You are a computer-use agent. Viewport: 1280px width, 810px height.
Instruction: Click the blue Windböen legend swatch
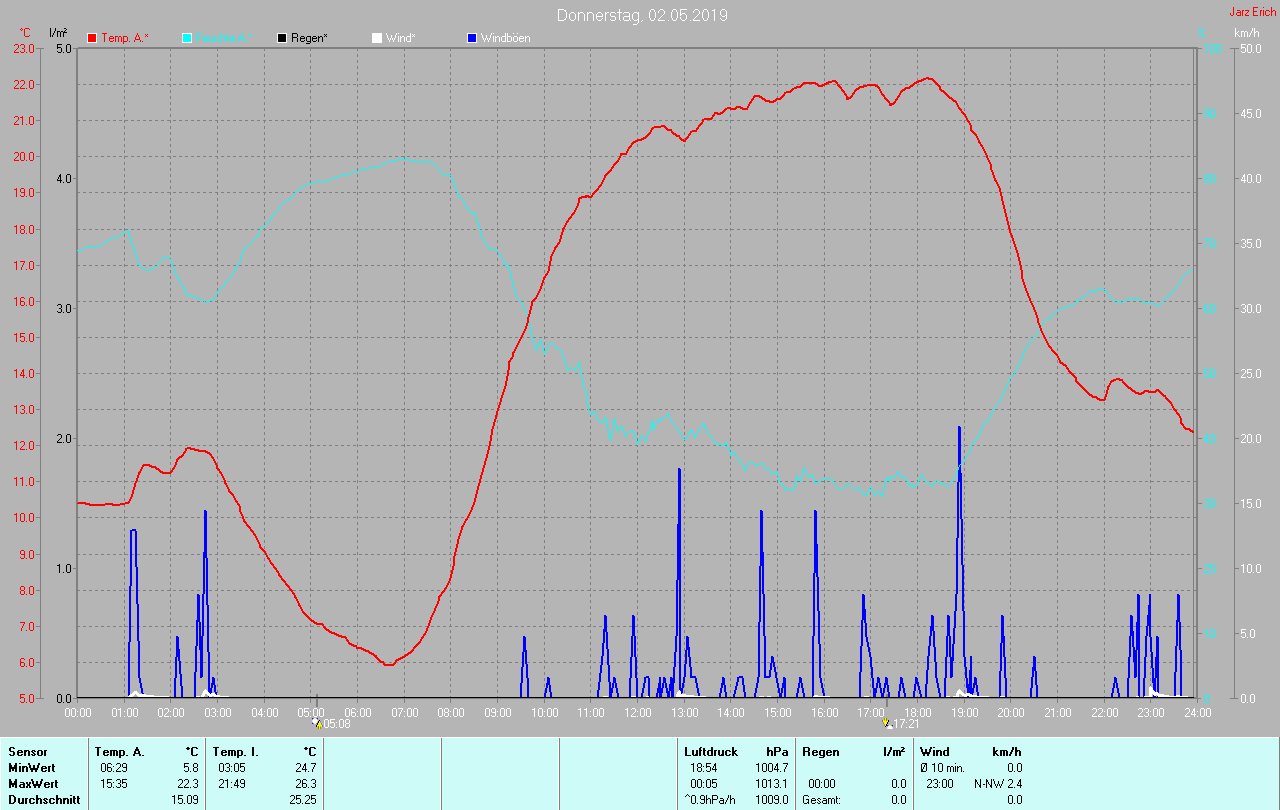[x=472, y=38]
